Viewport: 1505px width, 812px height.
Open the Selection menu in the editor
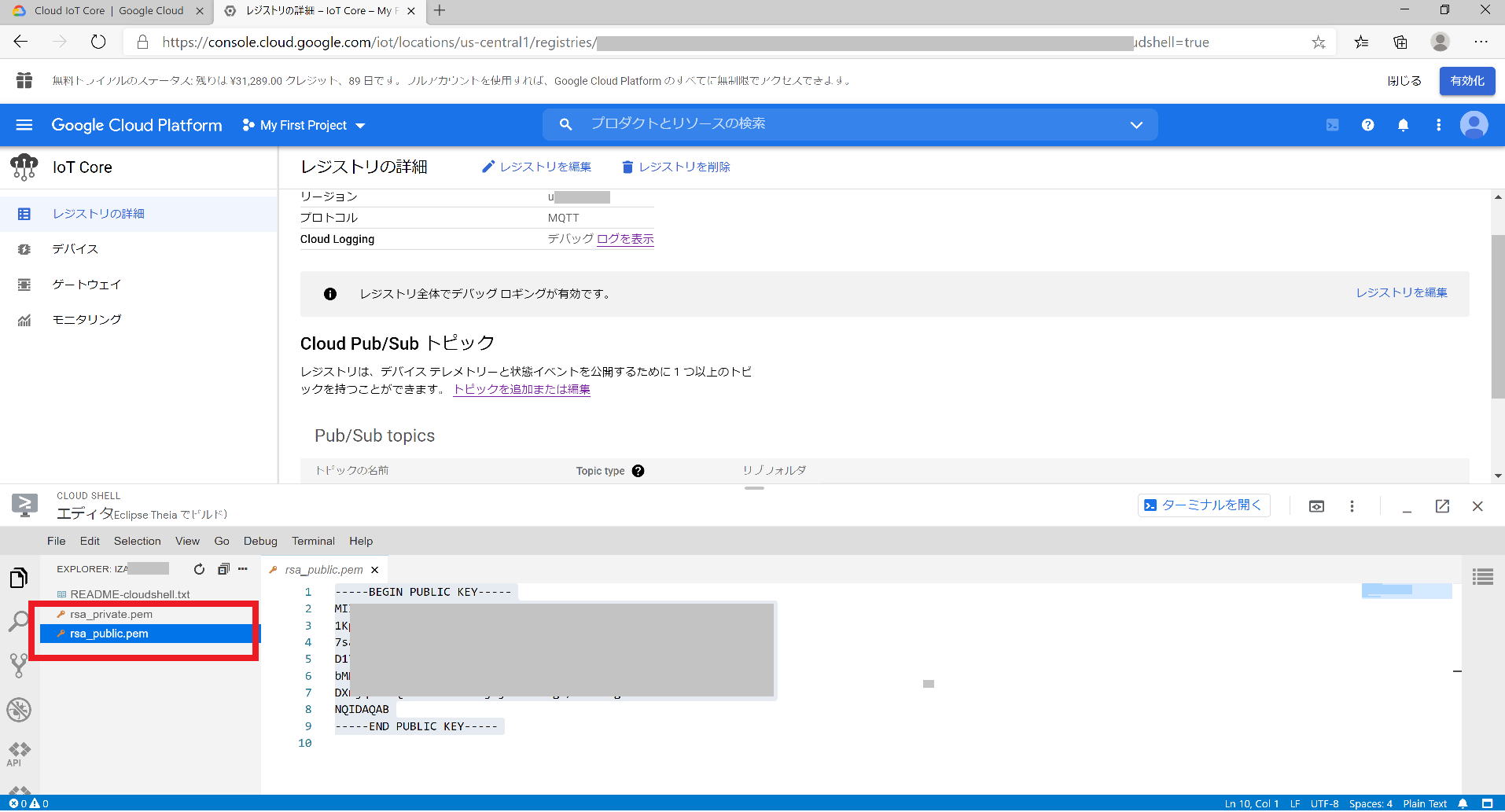[137, 541]
